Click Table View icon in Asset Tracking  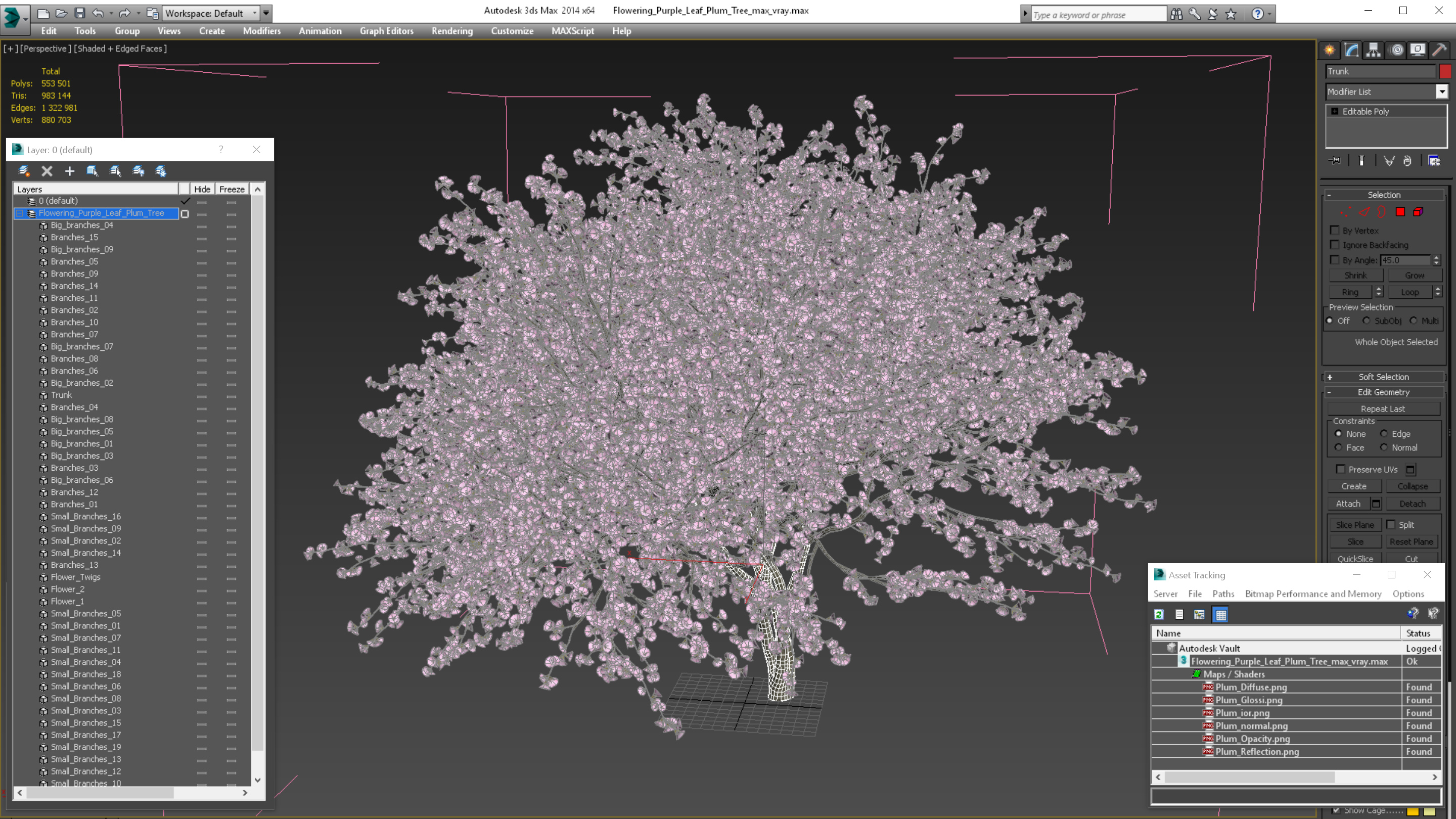[1221, 614]
